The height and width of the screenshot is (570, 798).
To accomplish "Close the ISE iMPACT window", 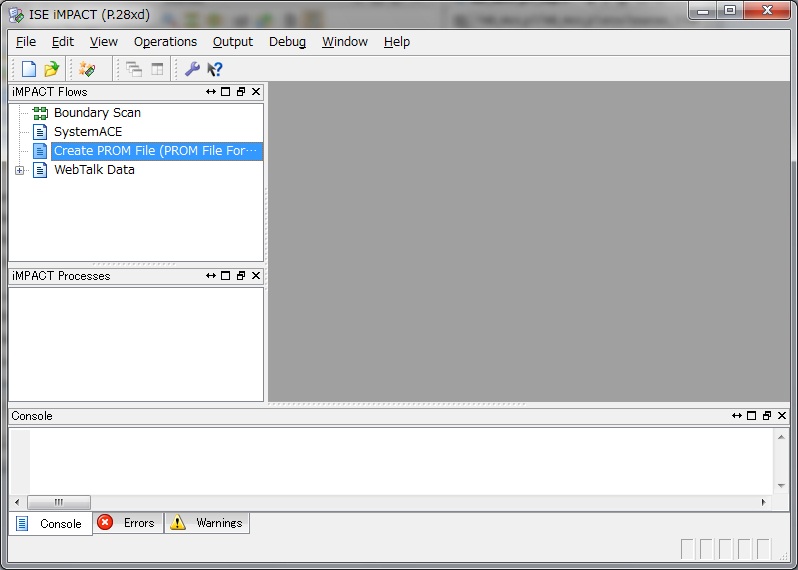I will (767, 11).
